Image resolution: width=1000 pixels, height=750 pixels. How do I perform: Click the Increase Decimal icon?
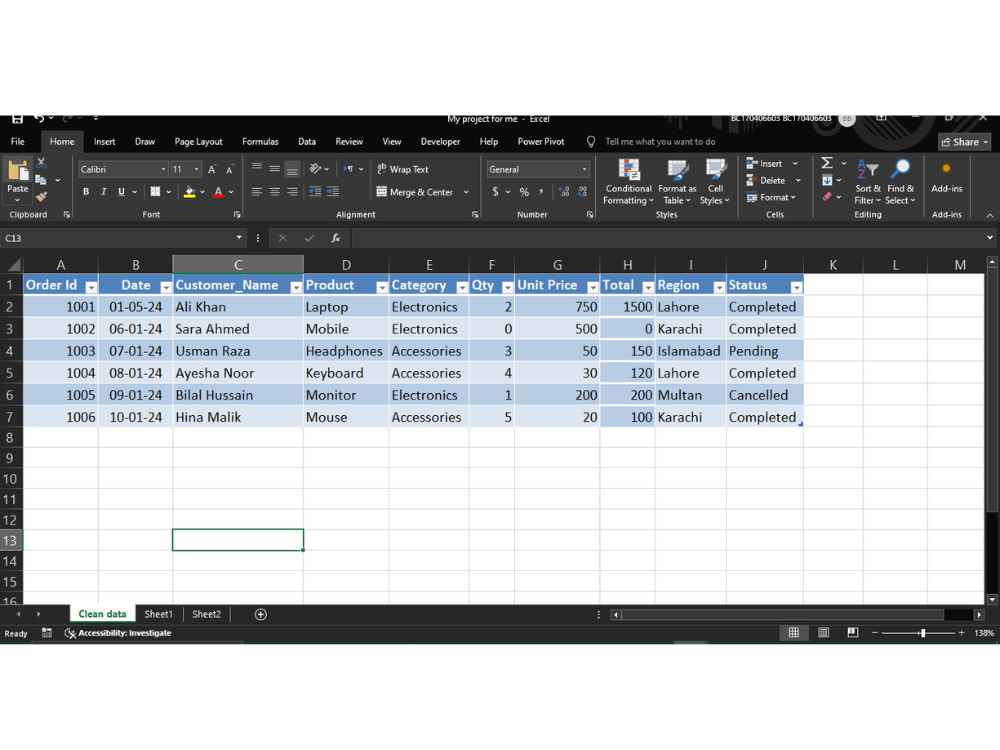[564, 191]
